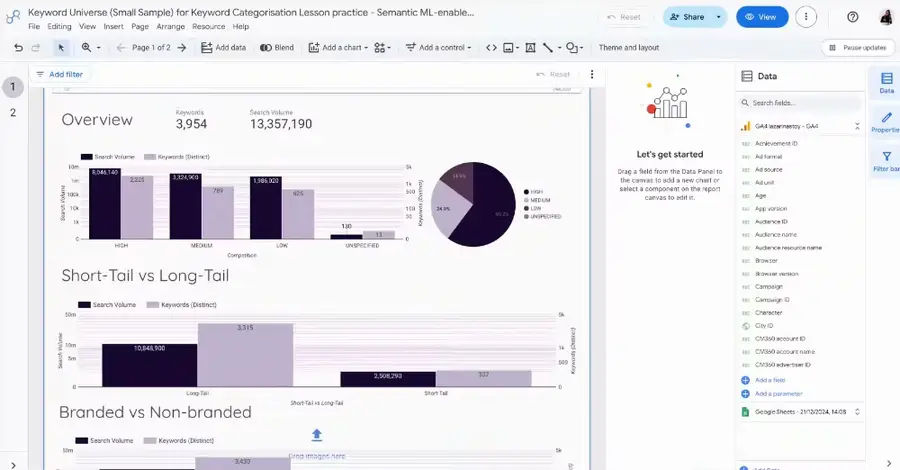Open the Page menu
900x470 pixels.
point(139,26)
